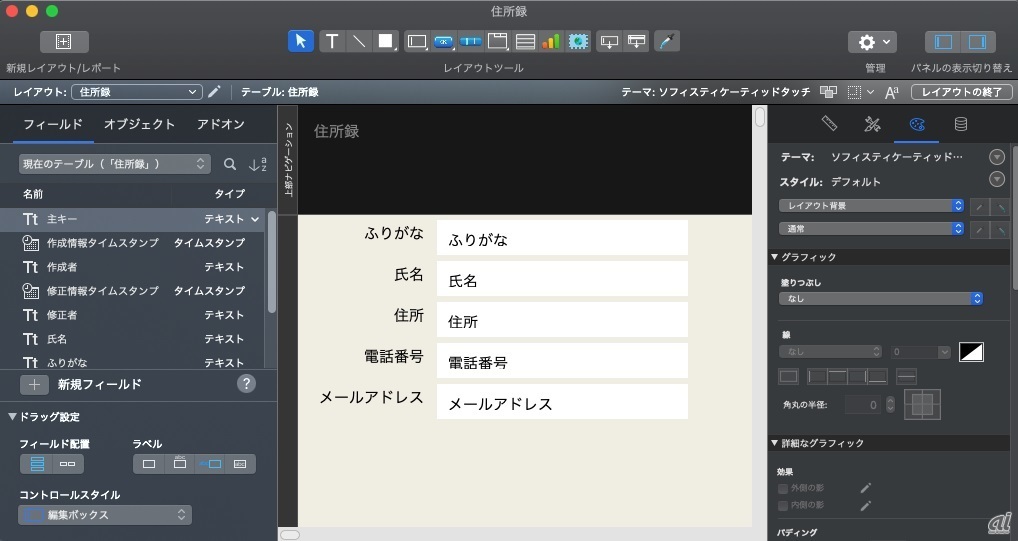The image size is (1018, 541).
Task: Open the 塗りつぶし fill dropdown
Action: (881, 298)
